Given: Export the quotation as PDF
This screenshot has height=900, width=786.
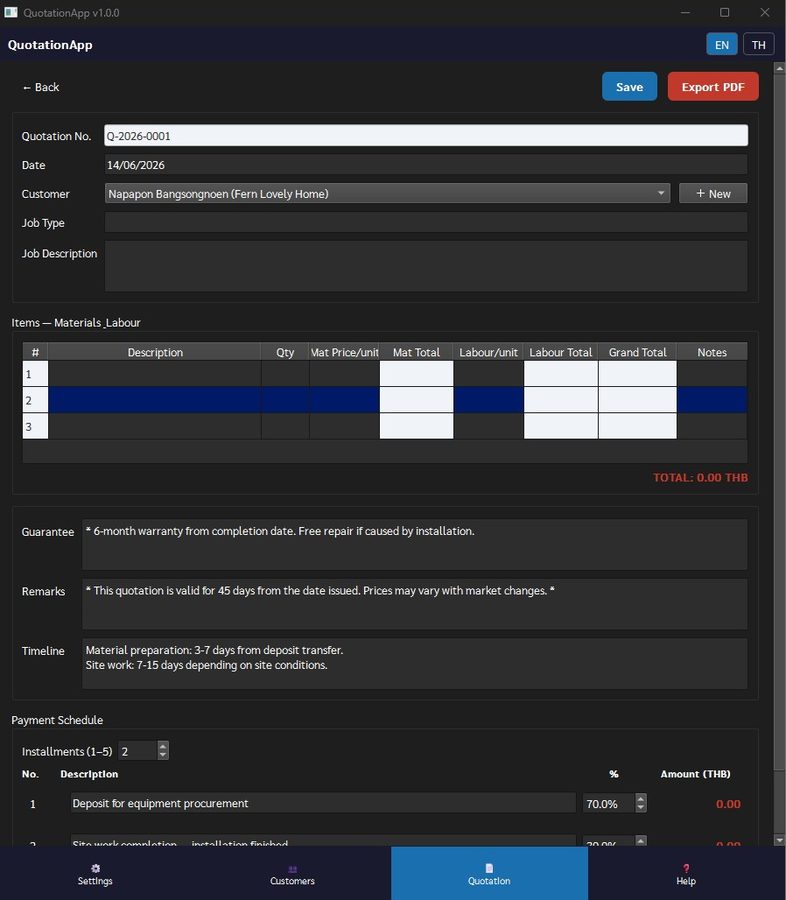Looking at the screenshot, I should tap(713, 87).
